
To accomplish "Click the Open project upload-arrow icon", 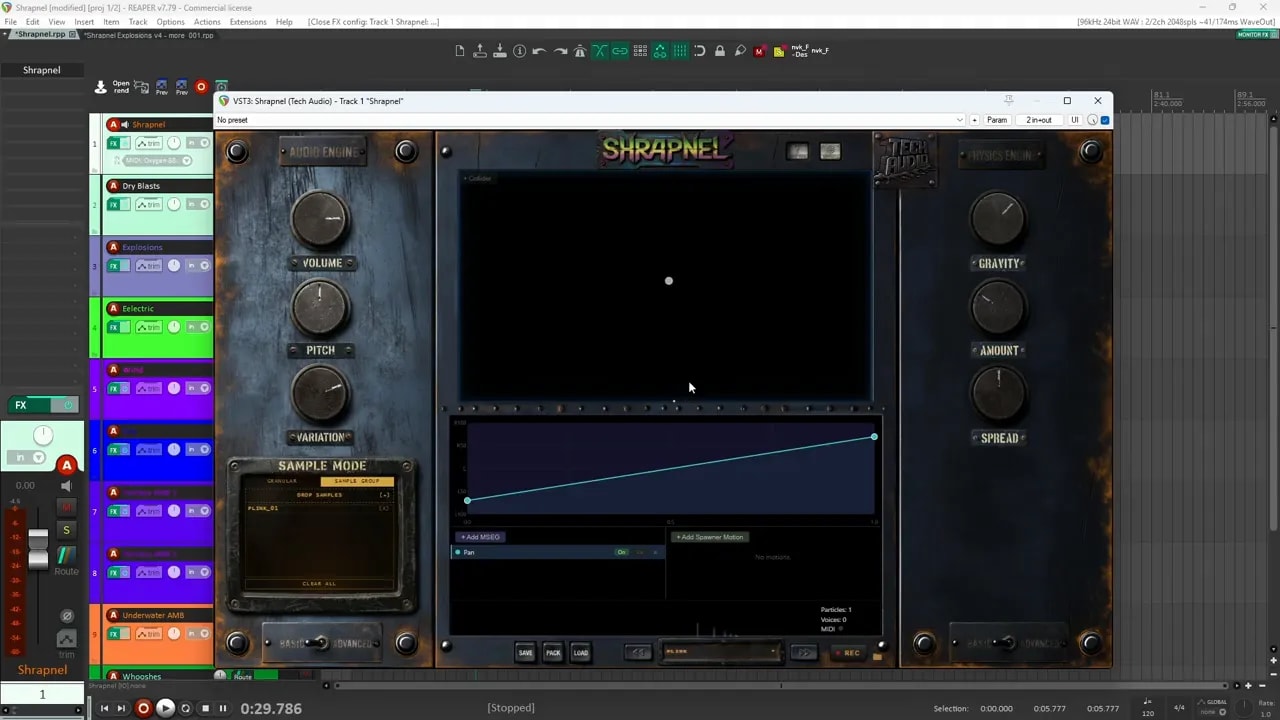I will (x=480, y=51).
